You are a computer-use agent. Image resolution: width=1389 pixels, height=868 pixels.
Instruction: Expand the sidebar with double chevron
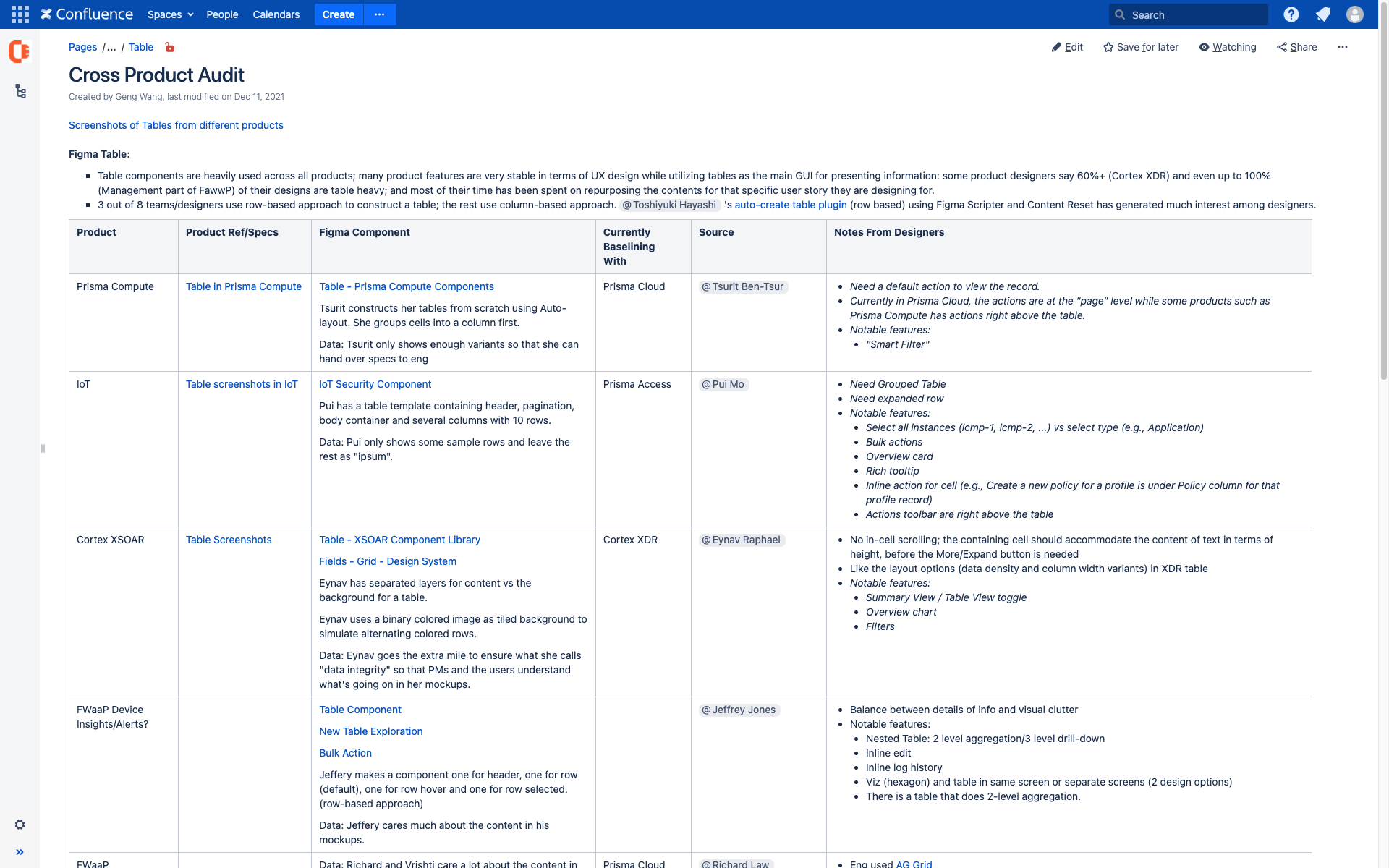(x=20, y=852)
